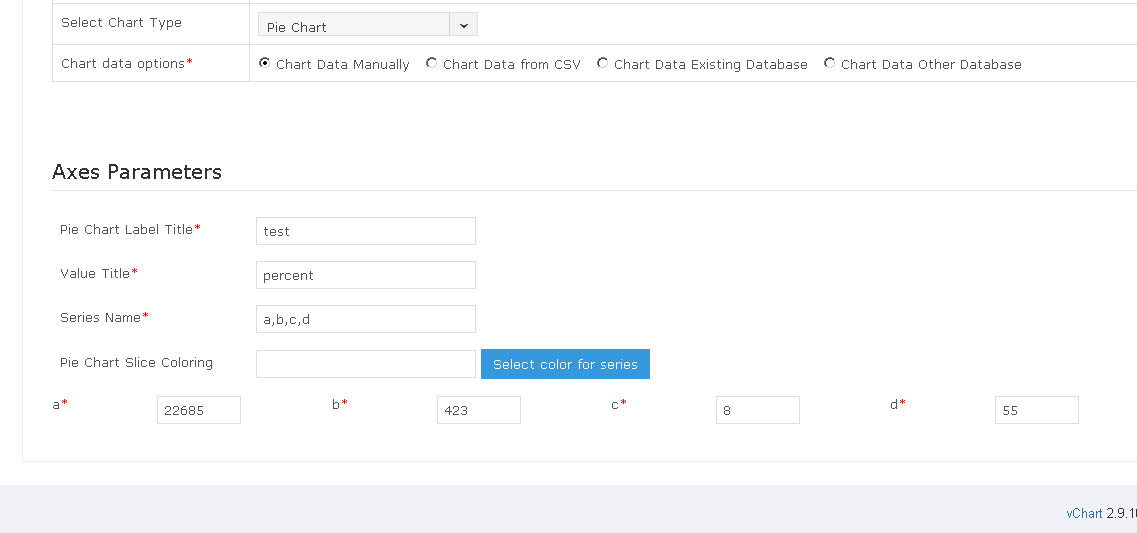Choose Chart Data from CSV option

(431, 63)
